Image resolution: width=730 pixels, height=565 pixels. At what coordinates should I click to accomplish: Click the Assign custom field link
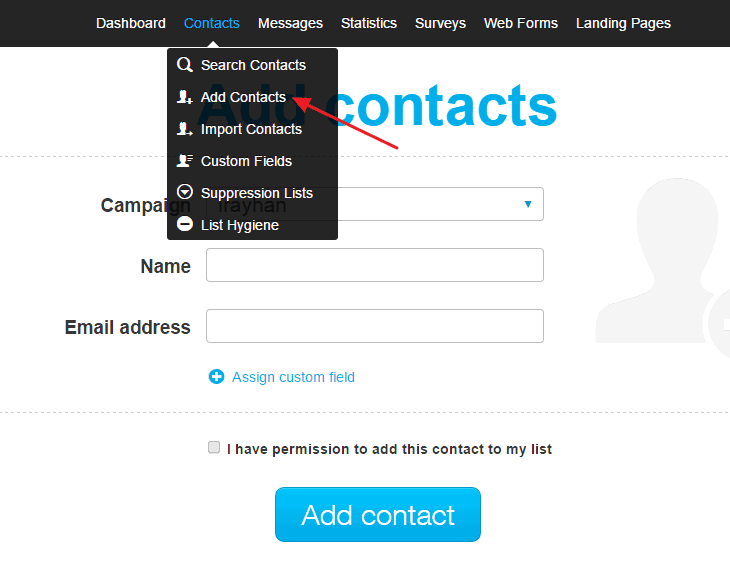pyautogui.click(x=293, y=377)
